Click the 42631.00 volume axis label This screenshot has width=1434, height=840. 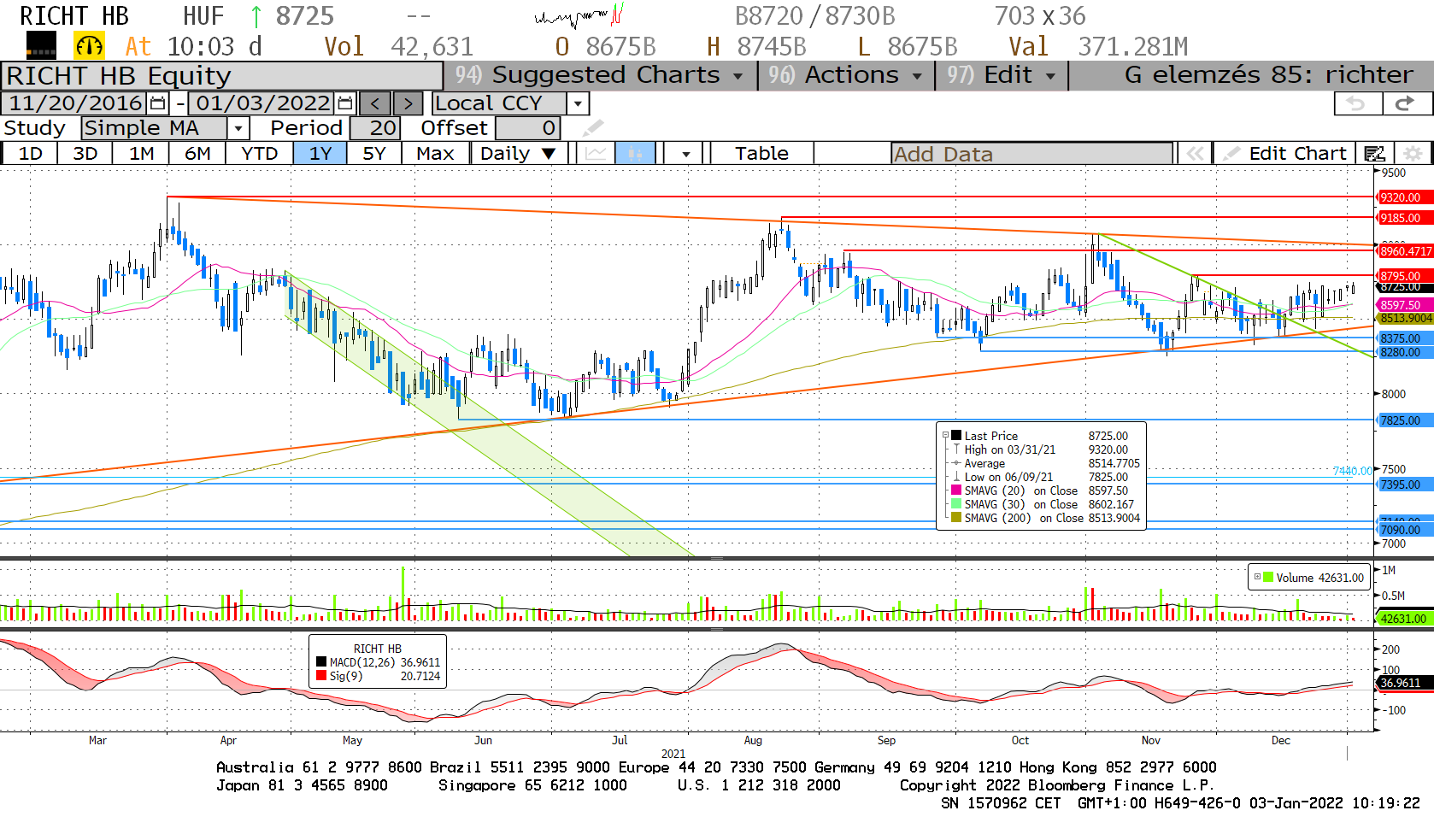pyautogui.click(x=1405, y=619)
